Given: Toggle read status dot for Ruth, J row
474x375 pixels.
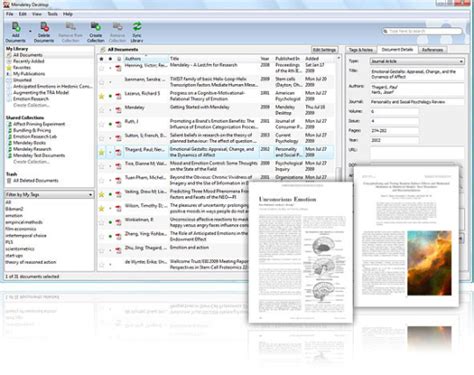Looking at the screenshot, I should [110, 124].
